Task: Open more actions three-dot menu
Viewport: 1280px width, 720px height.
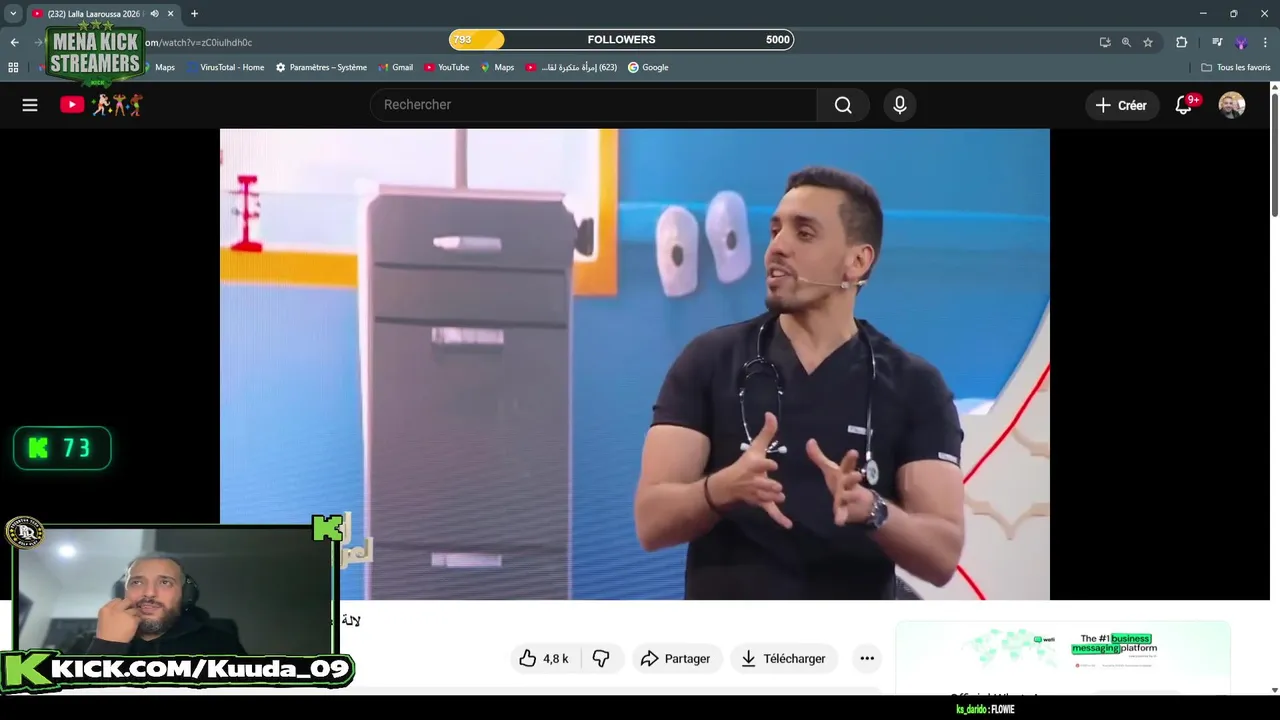Action: (x=867, y=658)
